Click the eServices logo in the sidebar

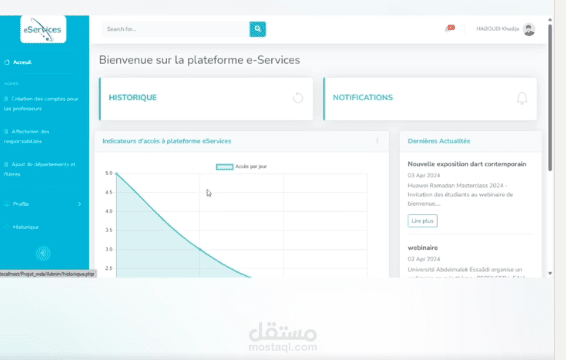43,29
